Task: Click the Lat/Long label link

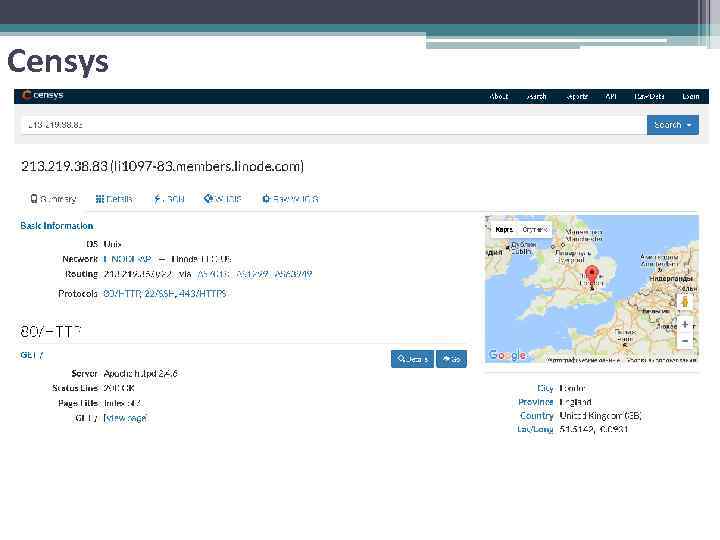Action: pyautogui.click(x=535, y=429)
